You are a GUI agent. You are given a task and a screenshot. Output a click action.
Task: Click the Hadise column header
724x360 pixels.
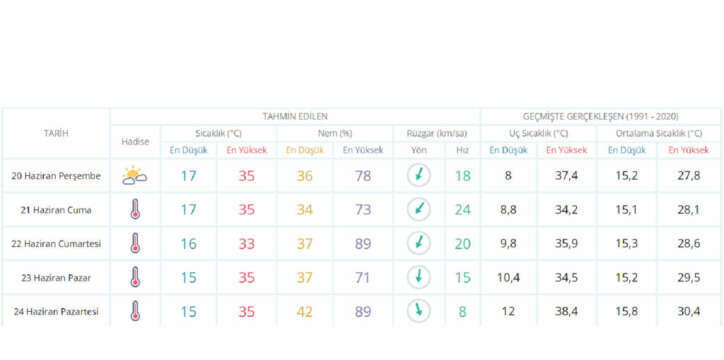tap(135, 142)
